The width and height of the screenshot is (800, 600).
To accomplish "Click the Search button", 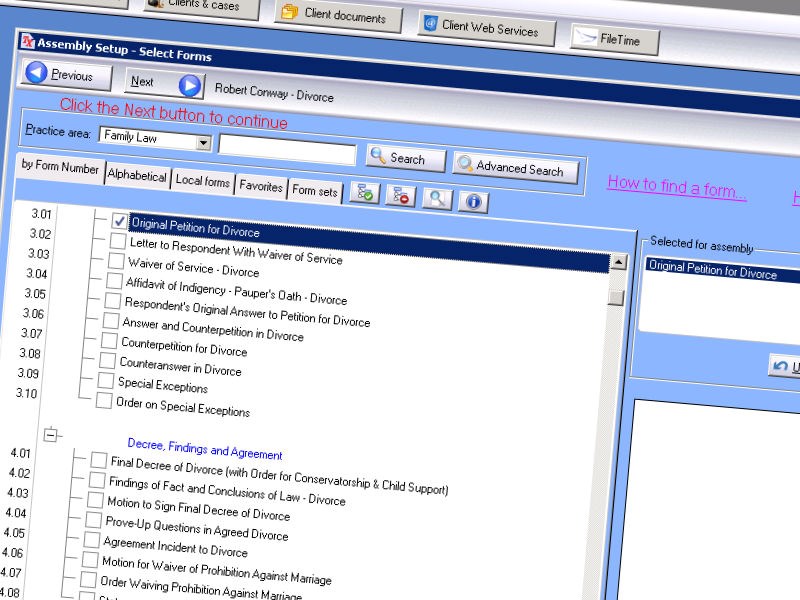I will point(406,158).
